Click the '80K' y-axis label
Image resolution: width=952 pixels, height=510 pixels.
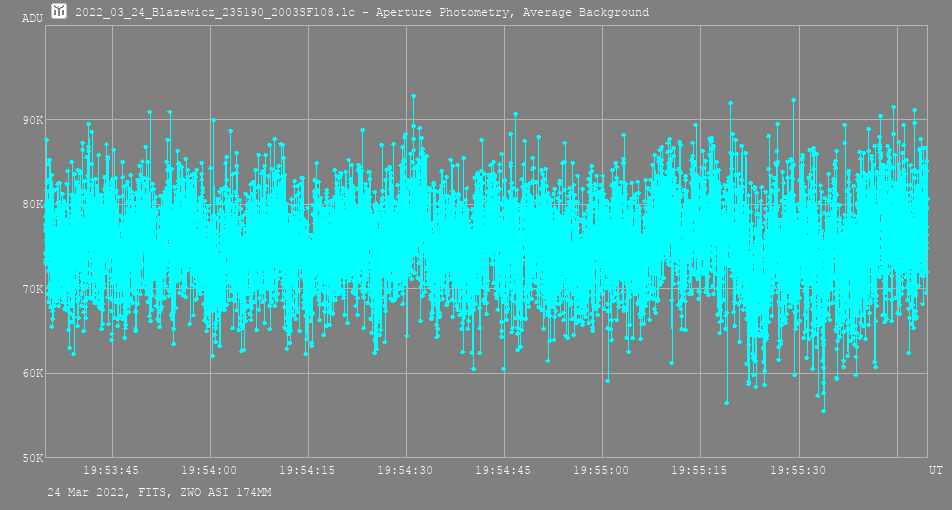[33, 205]
